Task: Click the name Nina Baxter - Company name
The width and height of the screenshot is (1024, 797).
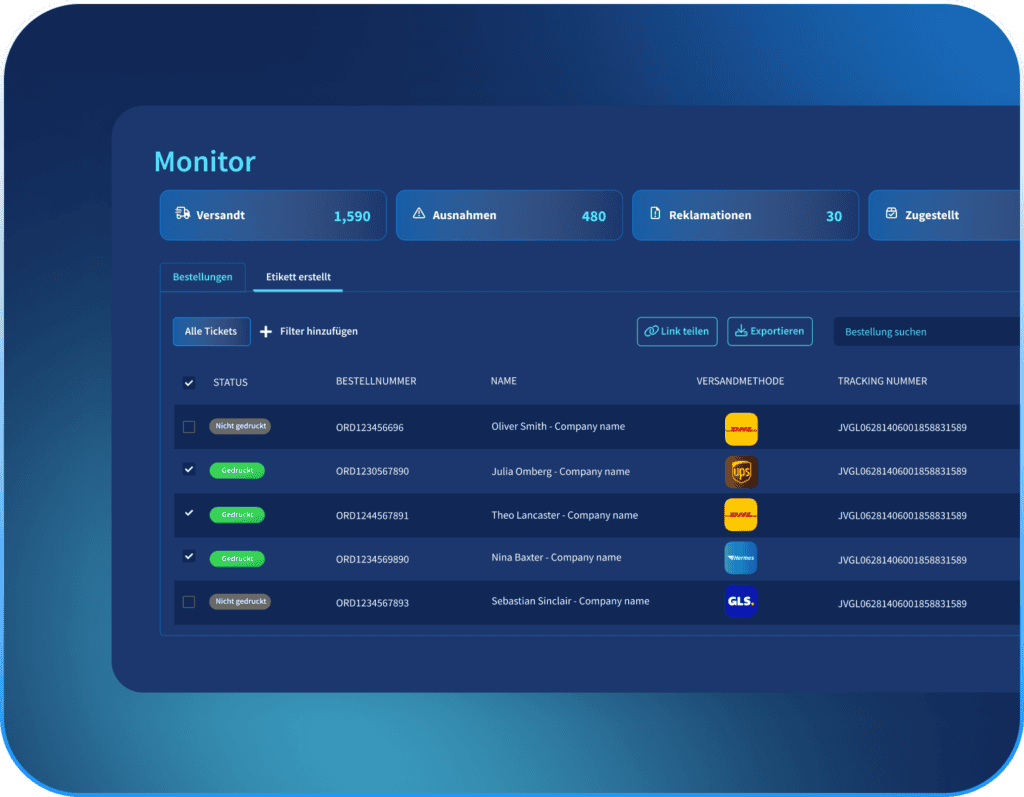Action: point(556,558)
